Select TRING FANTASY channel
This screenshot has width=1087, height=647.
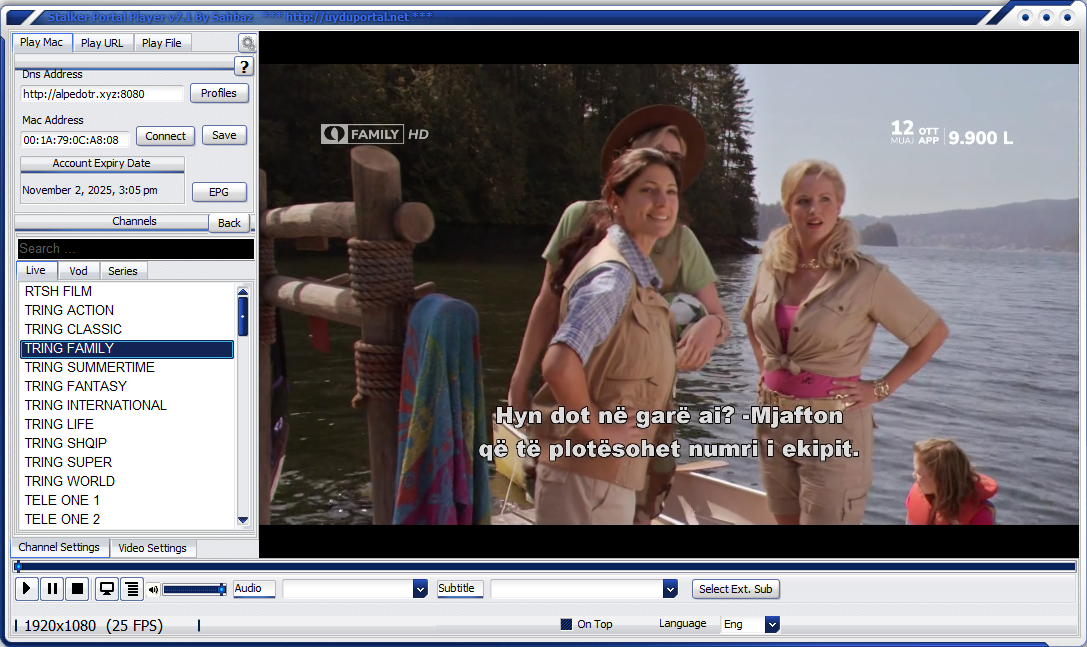tap(128, 386)
